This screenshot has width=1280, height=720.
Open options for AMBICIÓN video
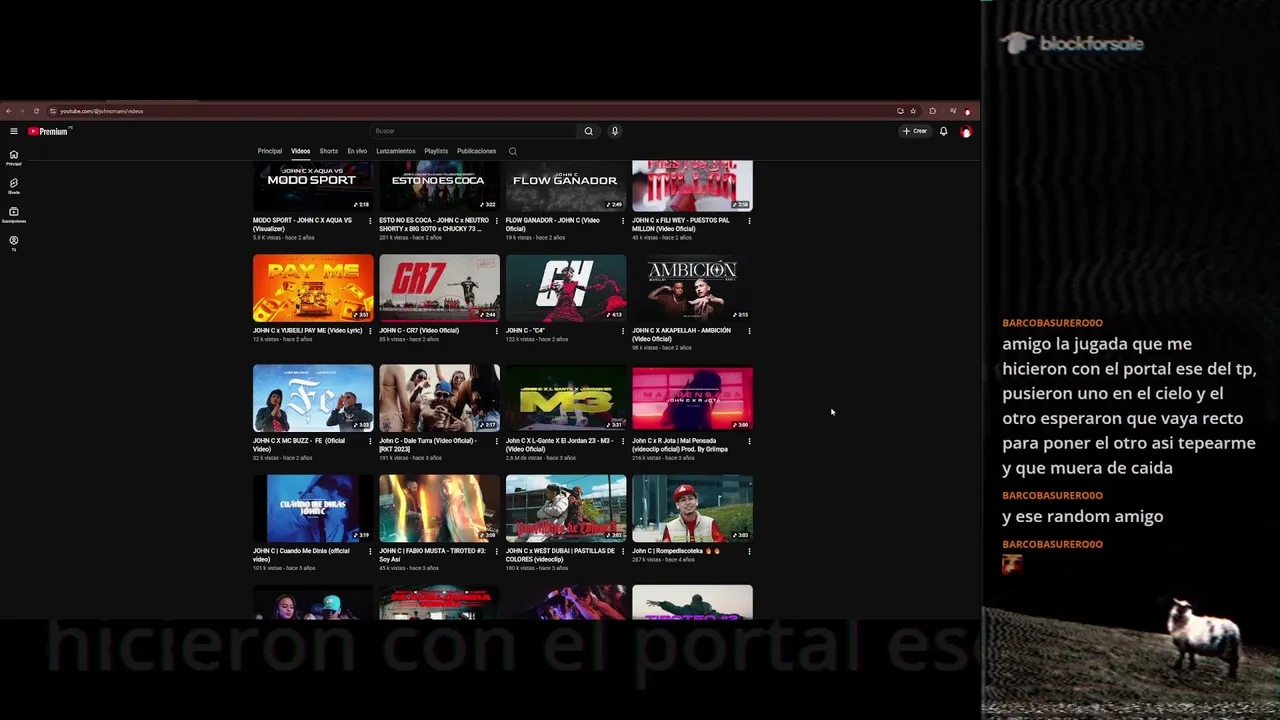(749, 331)
